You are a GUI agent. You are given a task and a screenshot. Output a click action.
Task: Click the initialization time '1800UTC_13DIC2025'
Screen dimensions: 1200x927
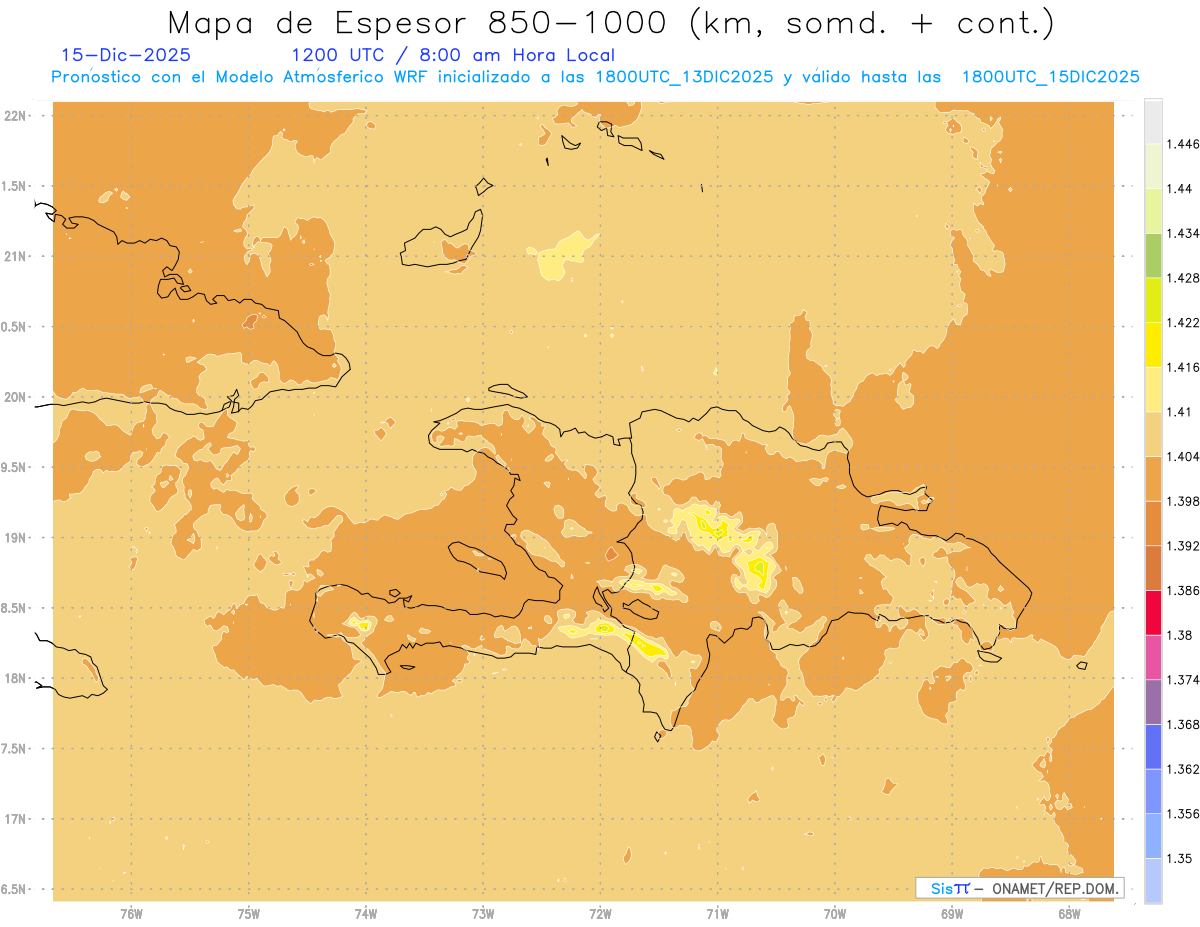click(x=684, y=77)
